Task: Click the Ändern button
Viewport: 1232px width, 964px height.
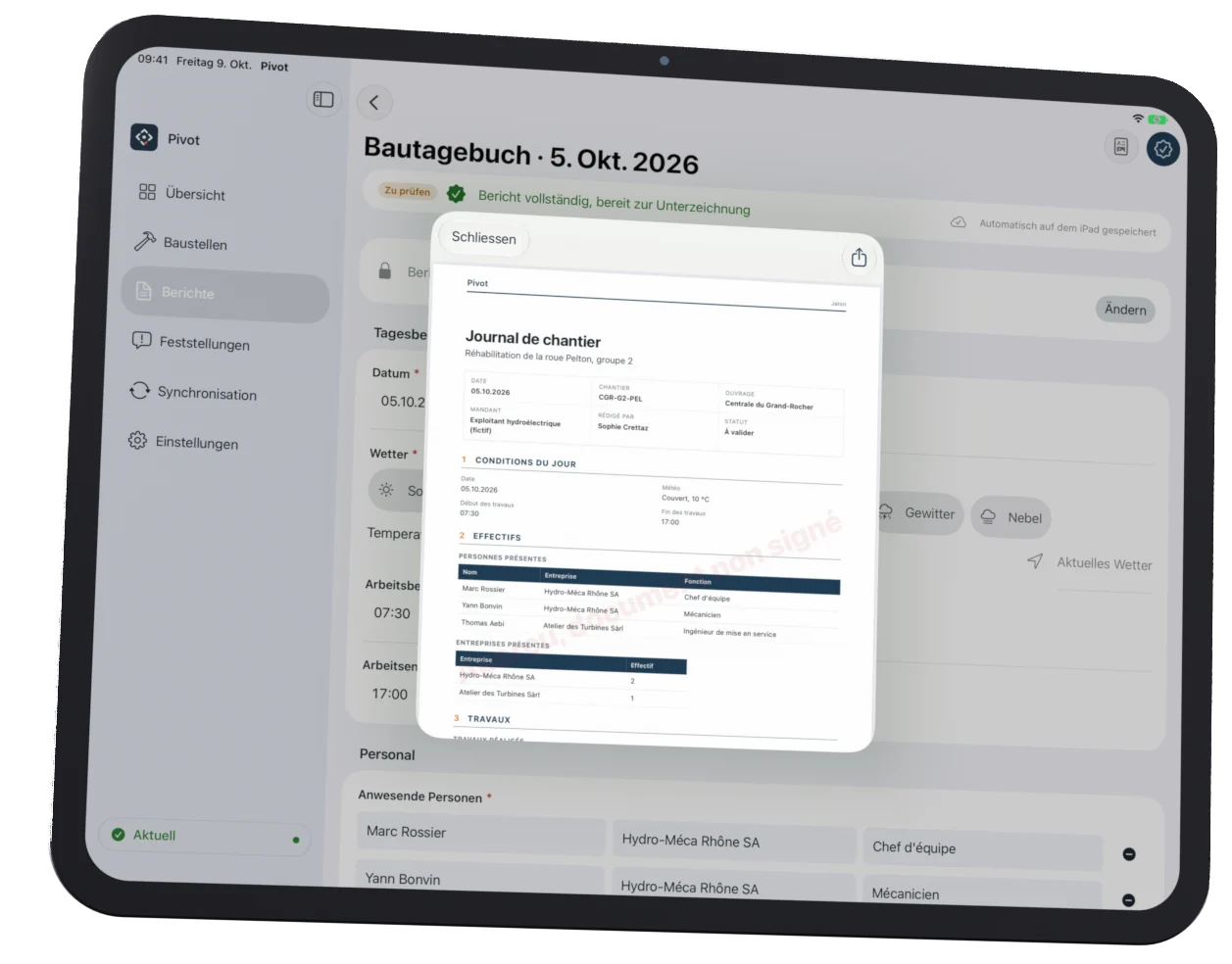Action: point(1125,310)
